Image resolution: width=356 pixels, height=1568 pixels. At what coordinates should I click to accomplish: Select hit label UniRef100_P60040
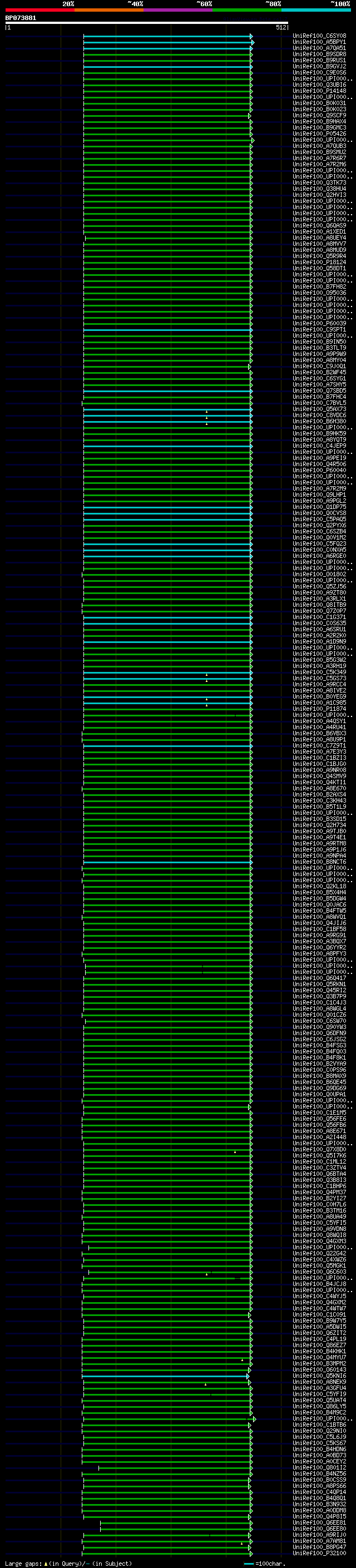[319, 470]
